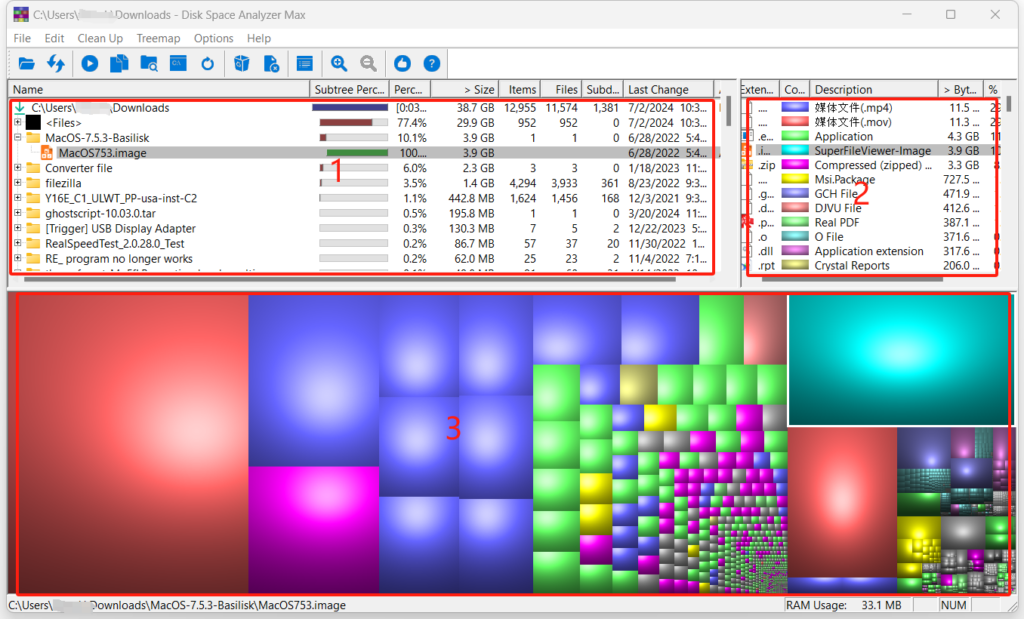Expand the [Trigger] USB Display Adapter node

point(18,228)
